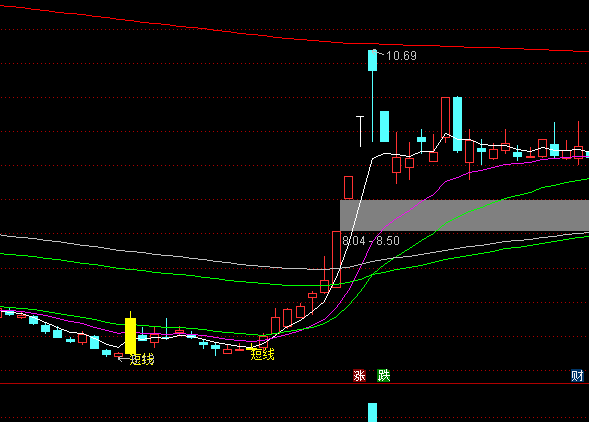
Task: Select the tall red hollow candle beside the 8.04 label
Action: (x=336, y=259)
